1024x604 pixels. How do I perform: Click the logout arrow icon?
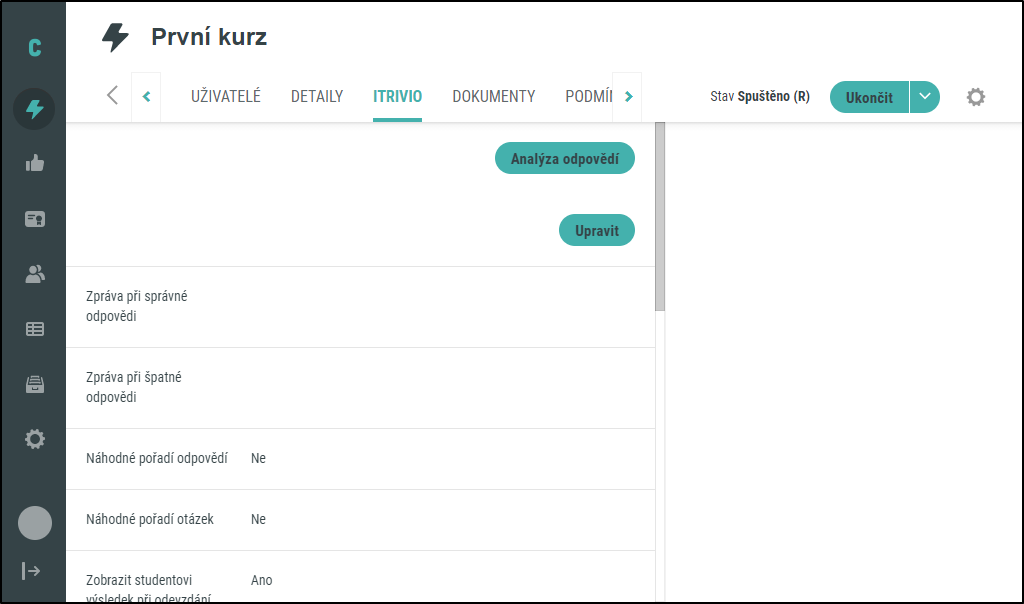click(x=32, y=570)
